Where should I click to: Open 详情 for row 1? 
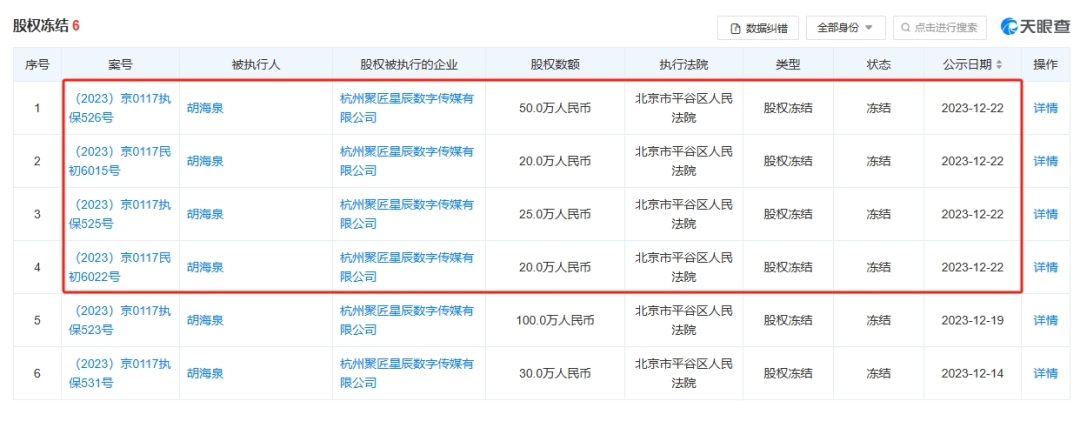coord(1046,108)
